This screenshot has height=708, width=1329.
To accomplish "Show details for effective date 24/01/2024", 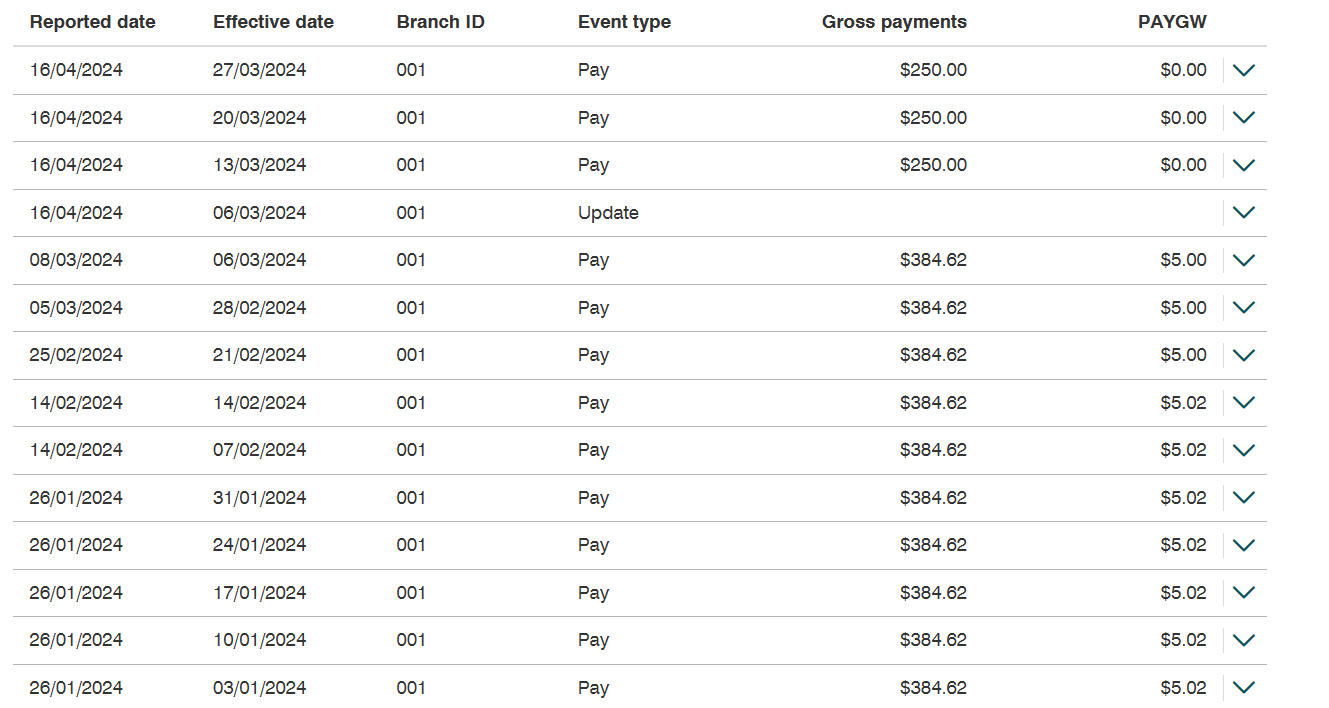I will 1243,545.
